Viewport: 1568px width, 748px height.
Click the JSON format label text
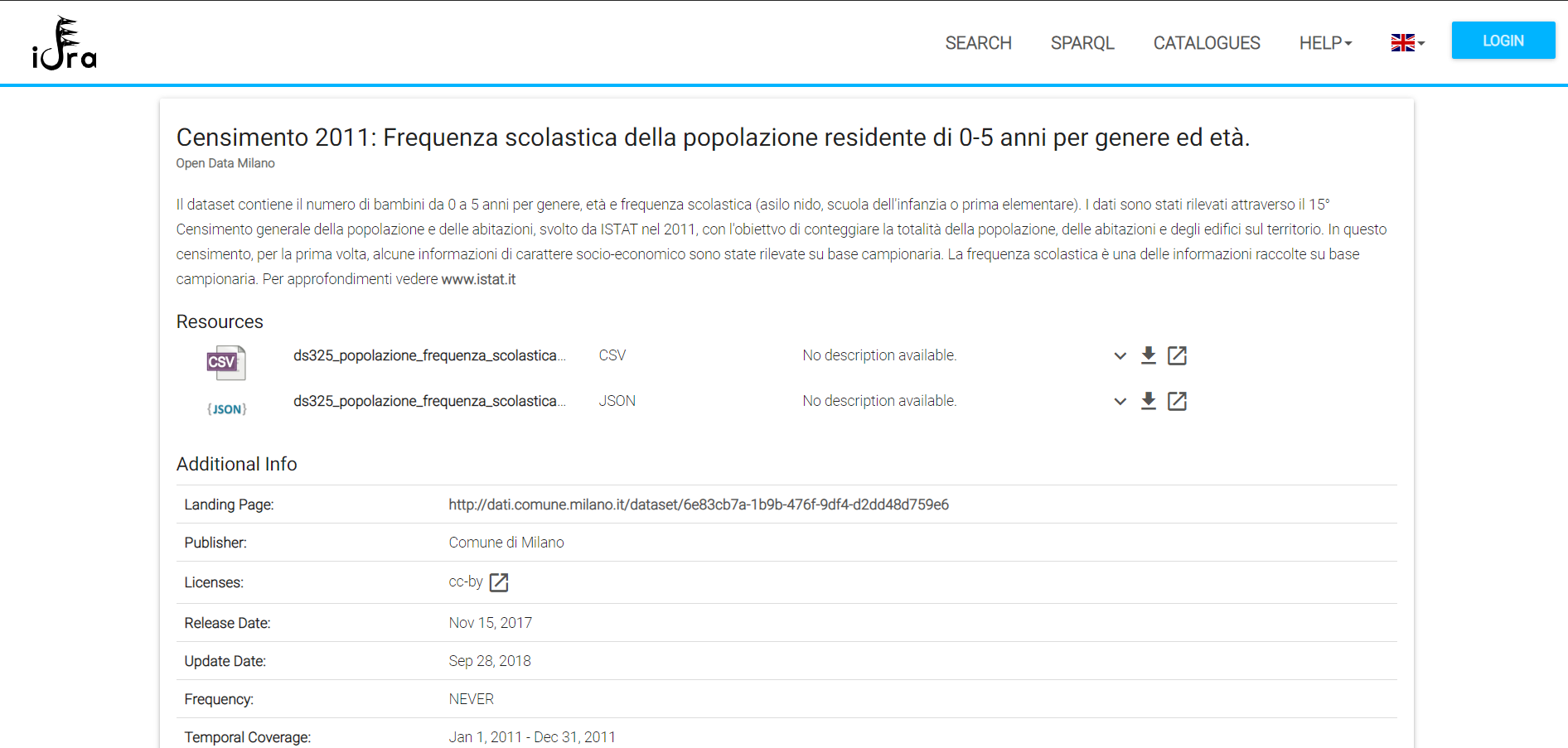[617, 401]
